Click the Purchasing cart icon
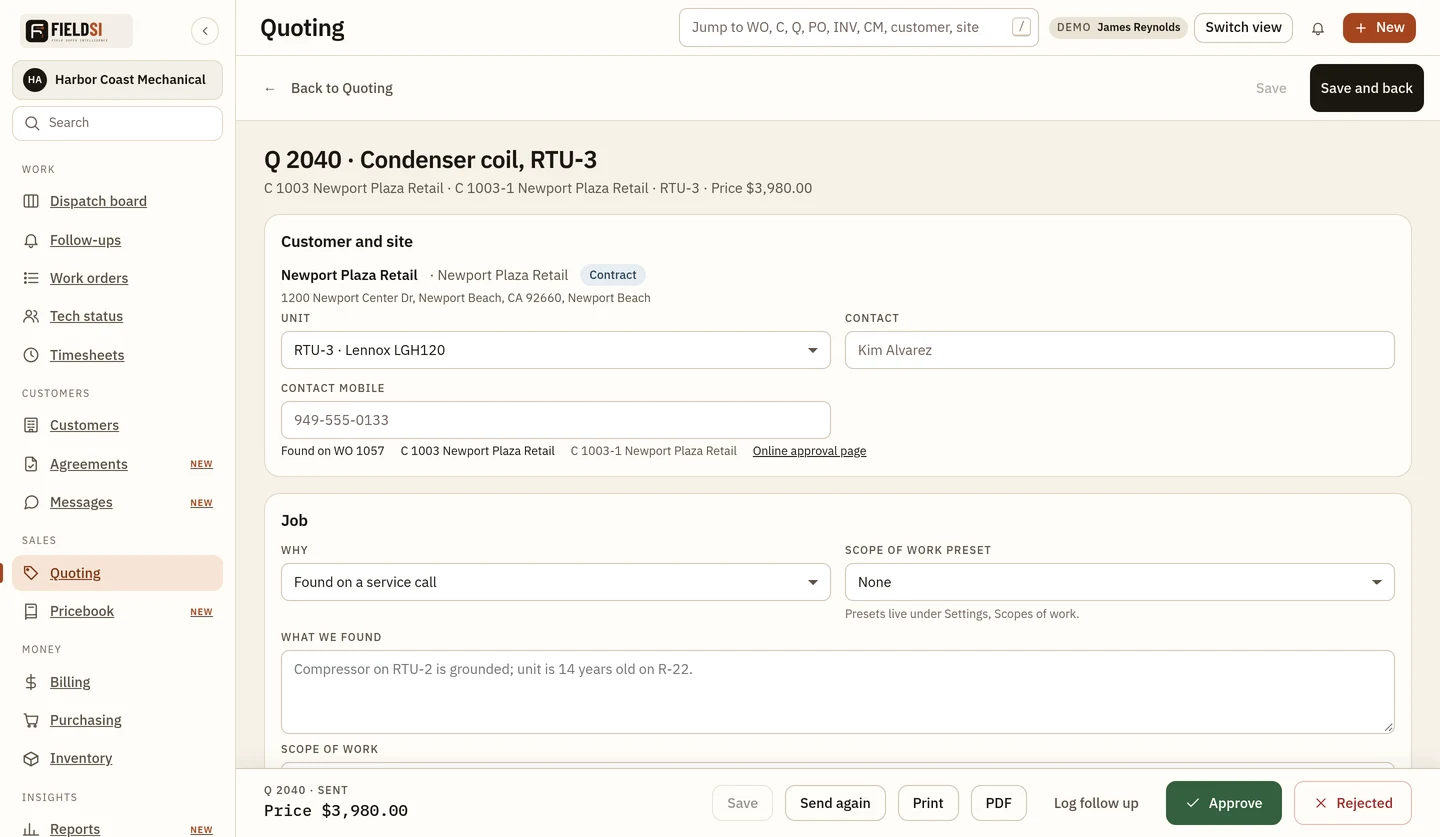Image resolution: width=1440 pixels, height=837 pixels. click(31, 720)
